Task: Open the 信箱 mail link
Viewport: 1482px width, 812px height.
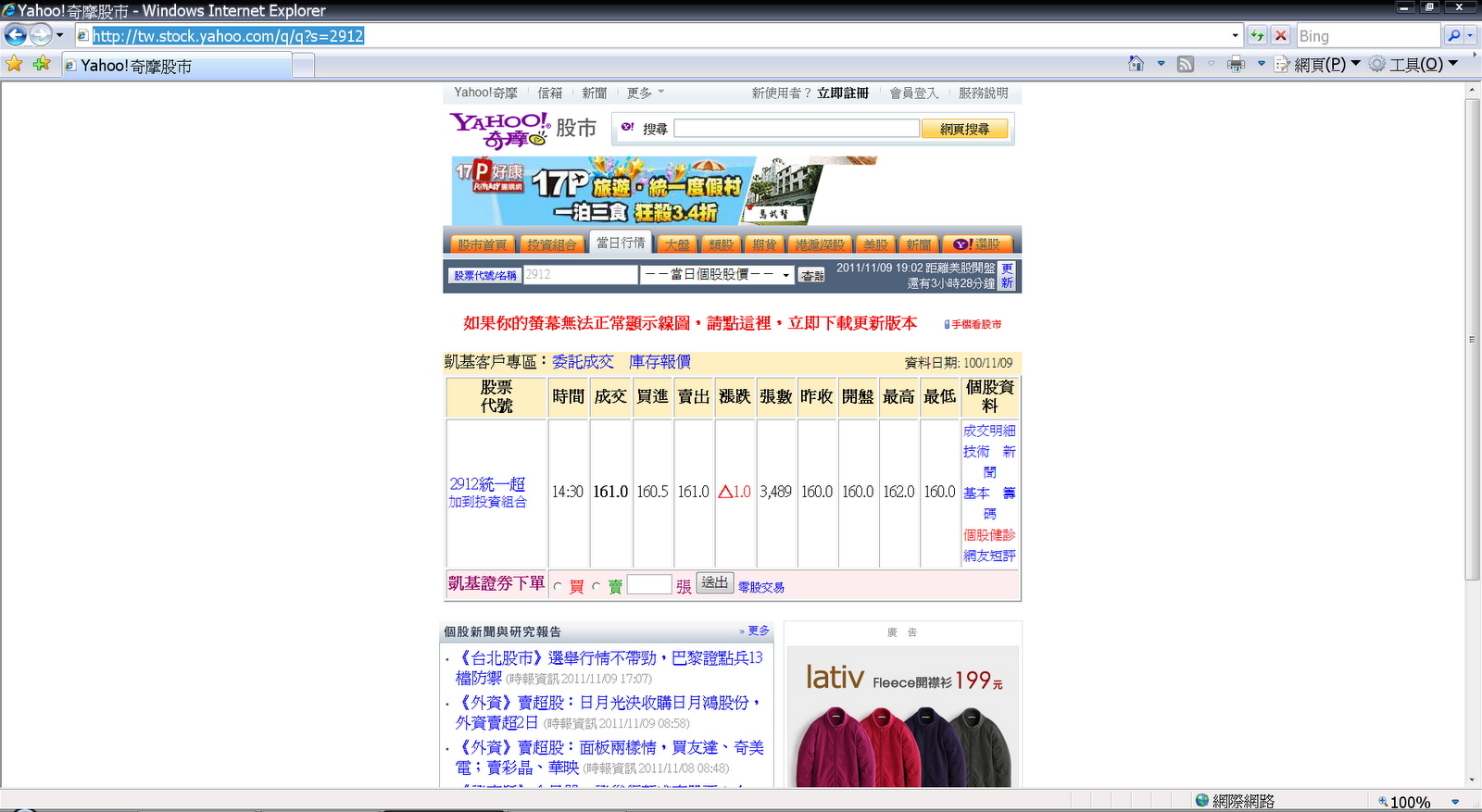Action: (550, 94)
